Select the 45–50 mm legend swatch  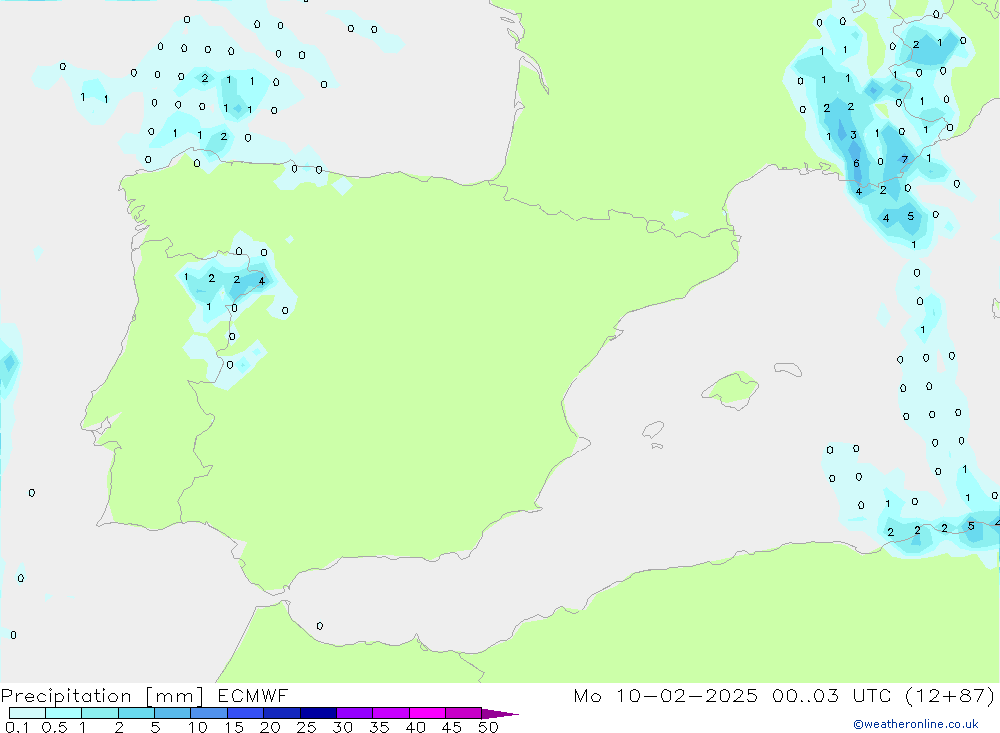click(463, 713)
